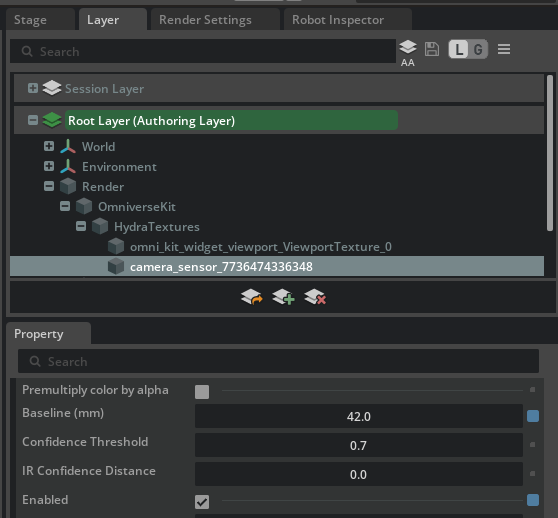Enable Premultiply color by alpha checkbox

pyautogui.click(x=202, y=392)
